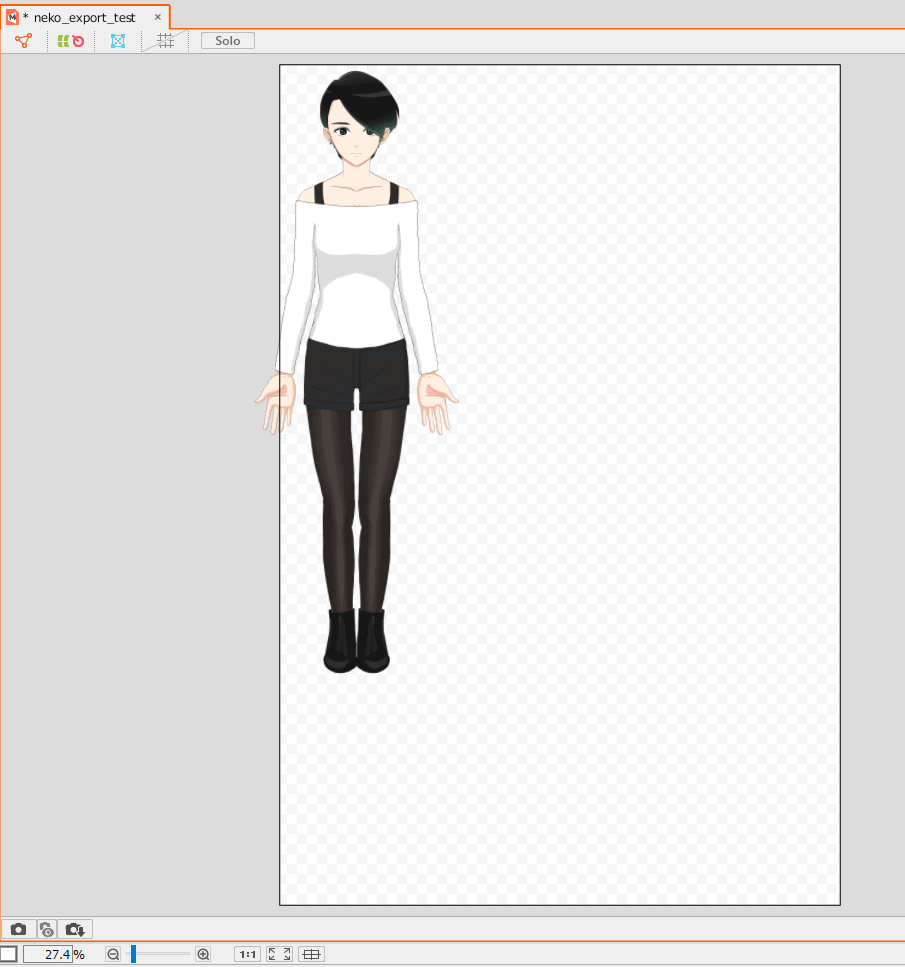Screen dimensions: 905x967
Task: Switch to the neko_export_test tab
Action: (84, 17)
